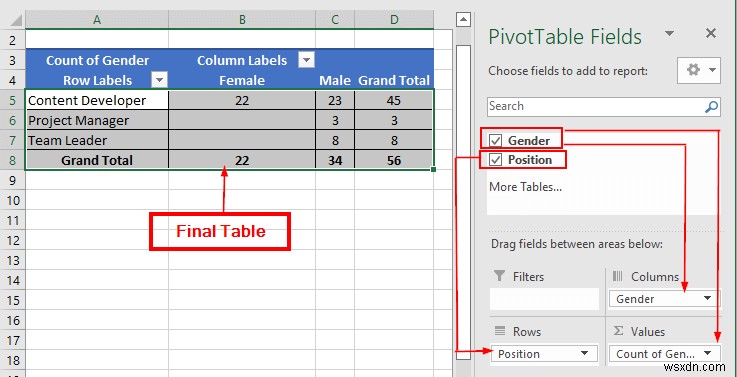The image size is (737, 377).
Task: Click the Filters funnel icon
Action: 499,276
